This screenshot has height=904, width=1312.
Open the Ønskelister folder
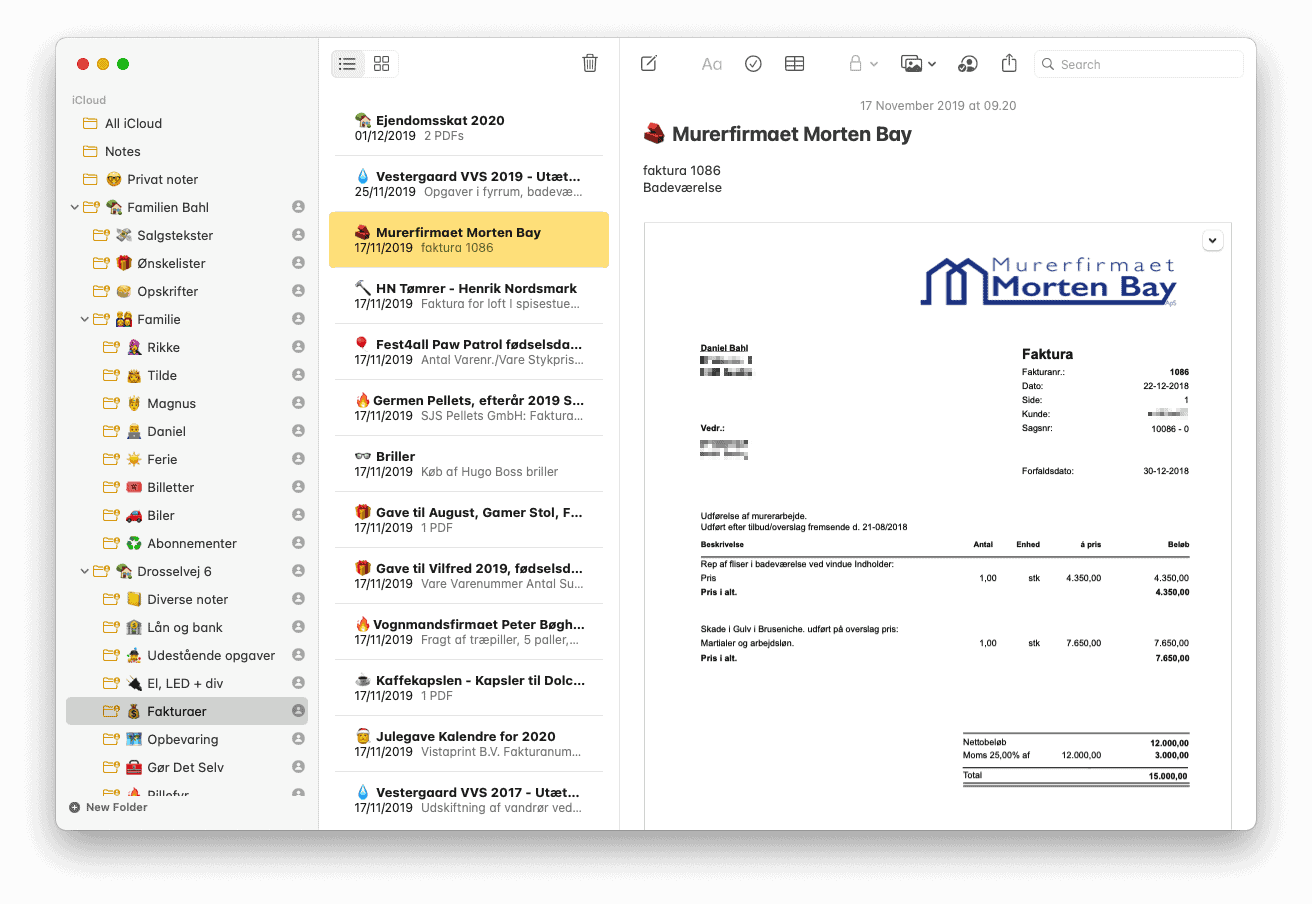[187, 263]
